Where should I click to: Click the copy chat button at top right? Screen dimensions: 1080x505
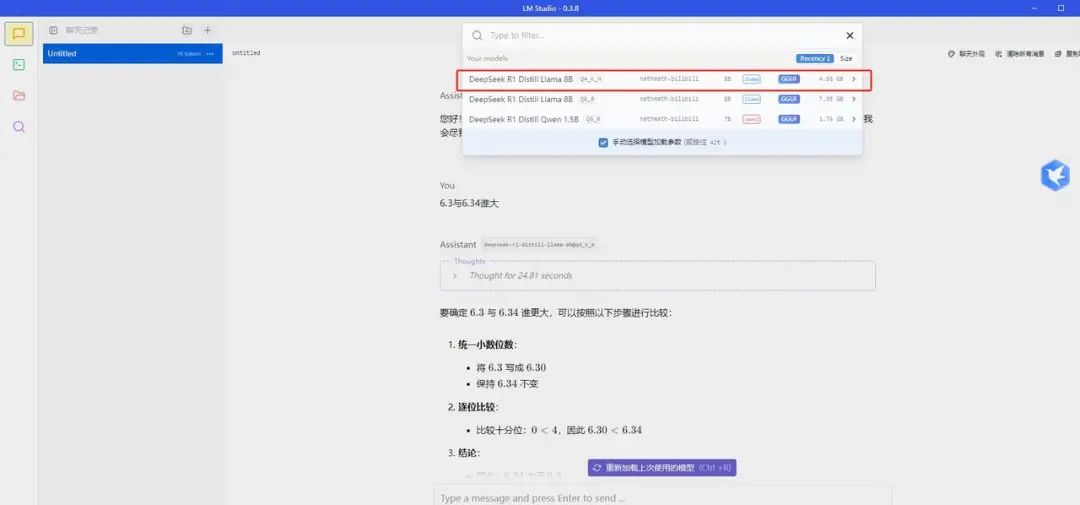point(1067,53)
